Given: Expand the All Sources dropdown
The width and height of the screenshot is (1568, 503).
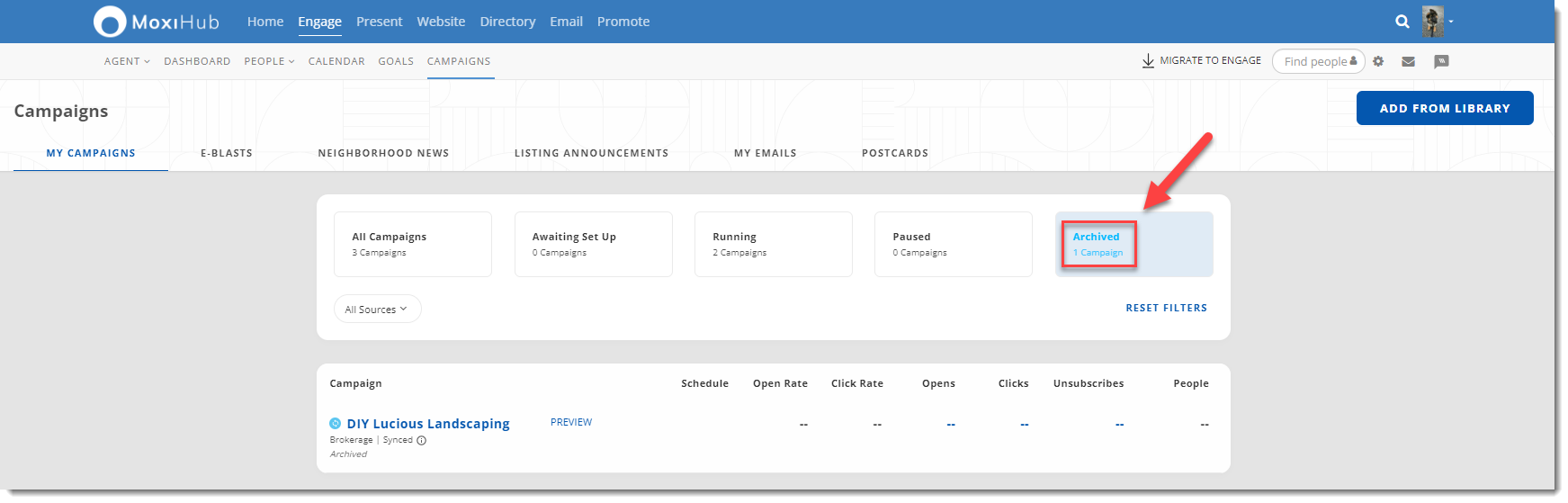Looking at the screenshot, I should (377, 309).
